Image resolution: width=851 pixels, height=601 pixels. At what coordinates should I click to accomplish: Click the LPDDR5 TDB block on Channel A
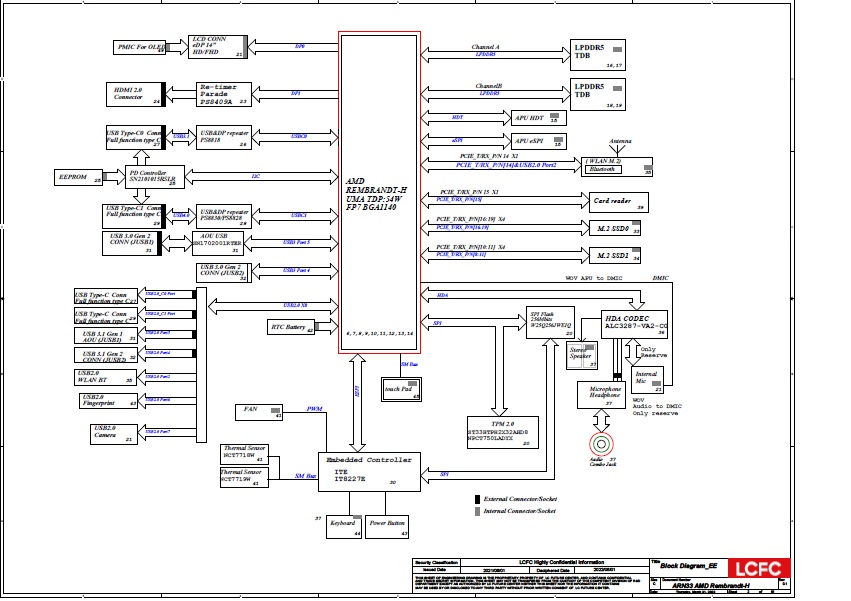[x=598, y=55]
